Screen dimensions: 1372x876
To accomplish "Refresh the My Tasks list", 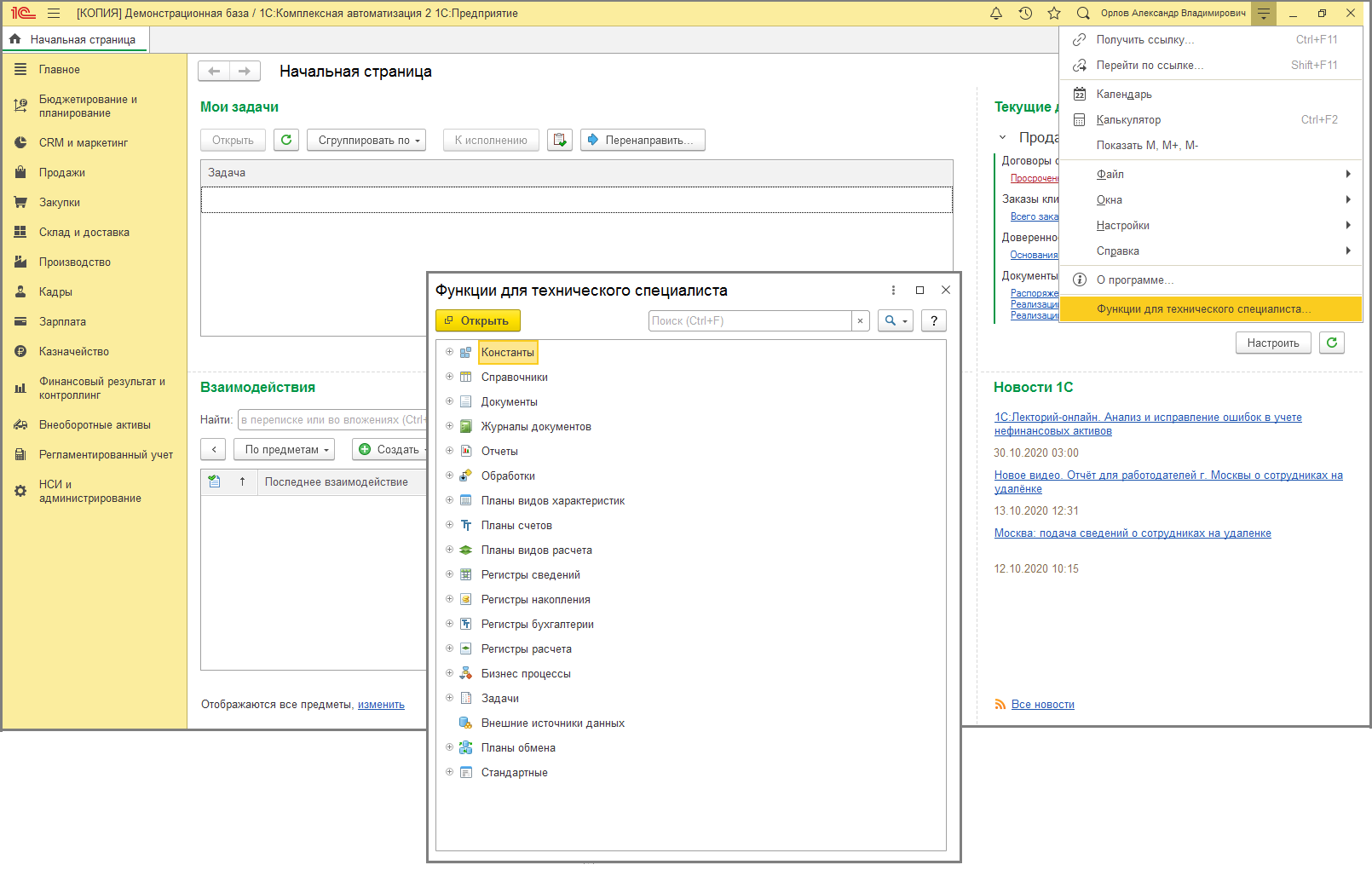I will pyautogui.click(x=286, y=140).
